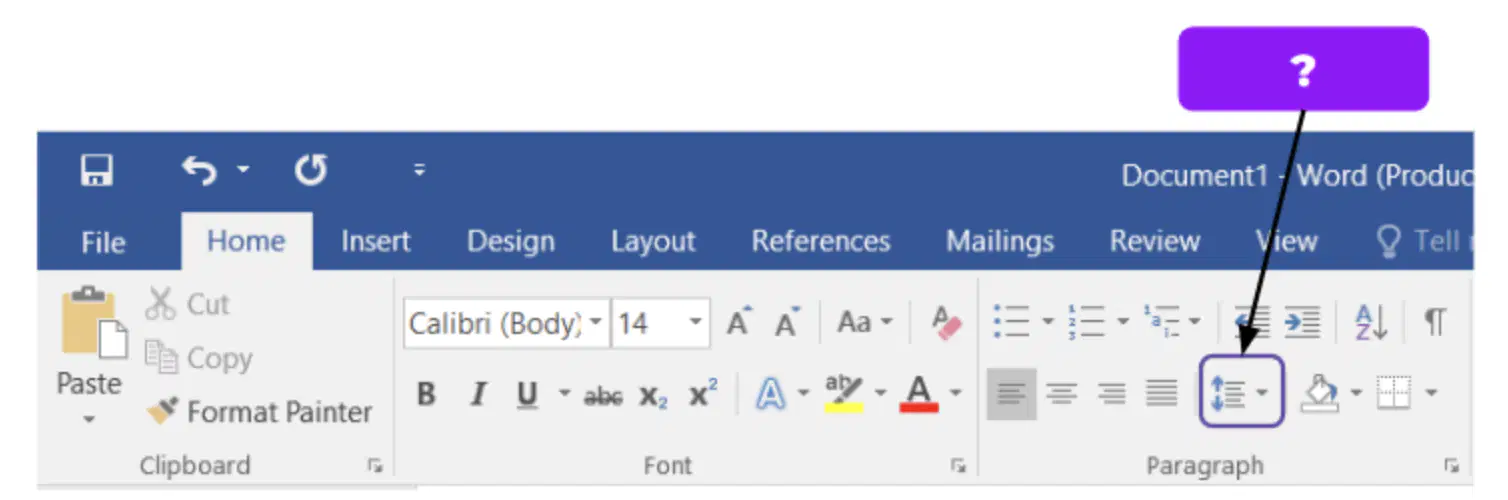Open the Calibri (Body) font name dropdown
1508x500 pixels.
click(x=596, y=323)
